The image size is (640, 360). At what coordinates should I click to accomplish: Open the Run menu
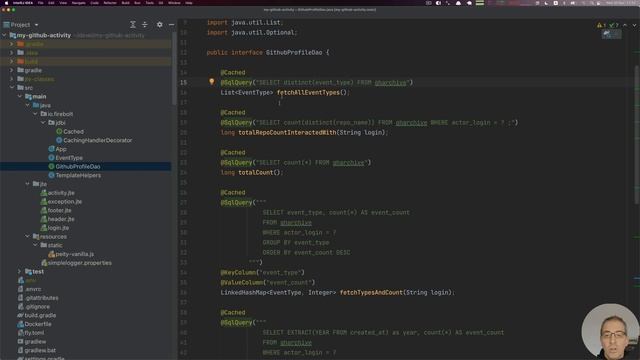pyautogui.click(x=137, y=3)
